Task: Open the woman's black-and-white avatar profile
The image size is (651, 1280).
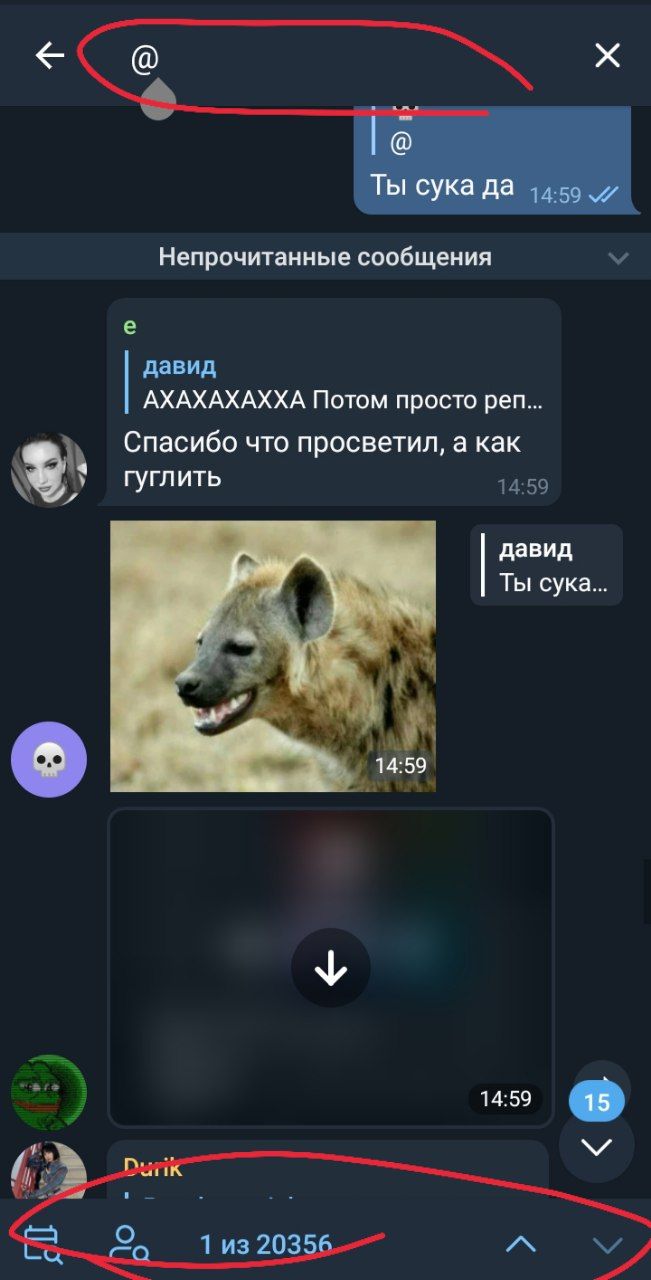Action: click(x=49, y=470)
